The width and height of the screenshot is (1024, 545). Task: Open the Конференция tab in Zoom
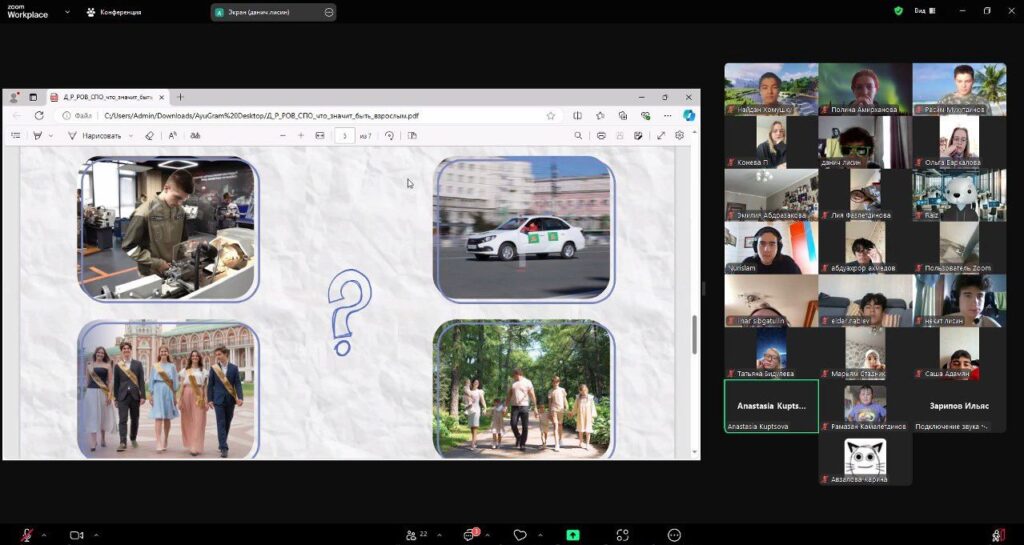pos(114,12)
